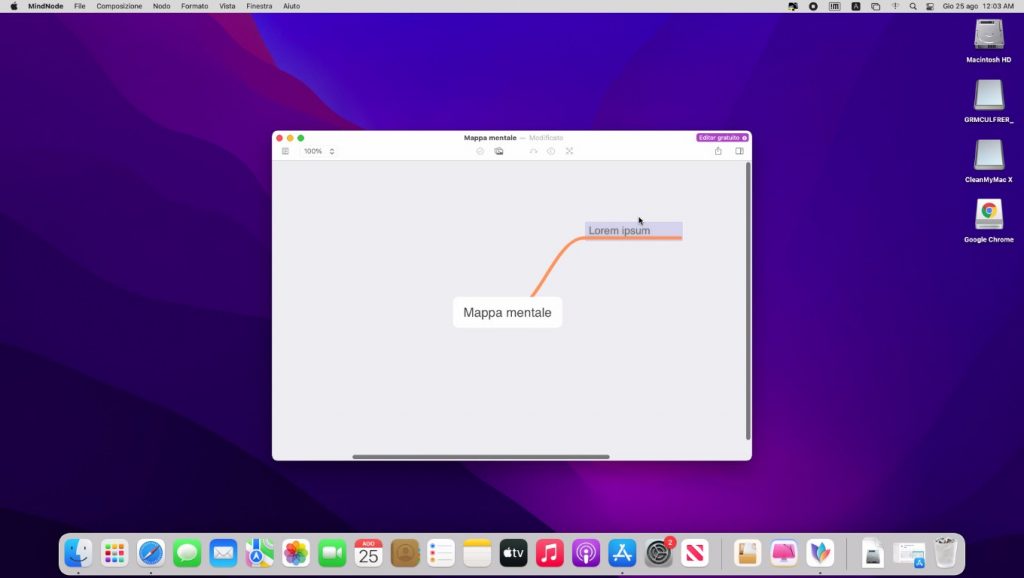Click the connection arrow icon in toolbar

[x=533, y=151]
